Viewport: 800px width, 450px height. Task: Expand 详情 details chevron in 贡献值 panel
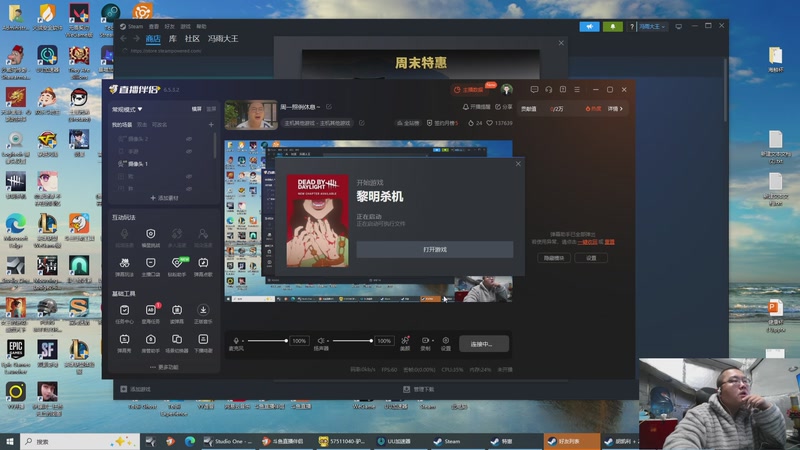615,109
